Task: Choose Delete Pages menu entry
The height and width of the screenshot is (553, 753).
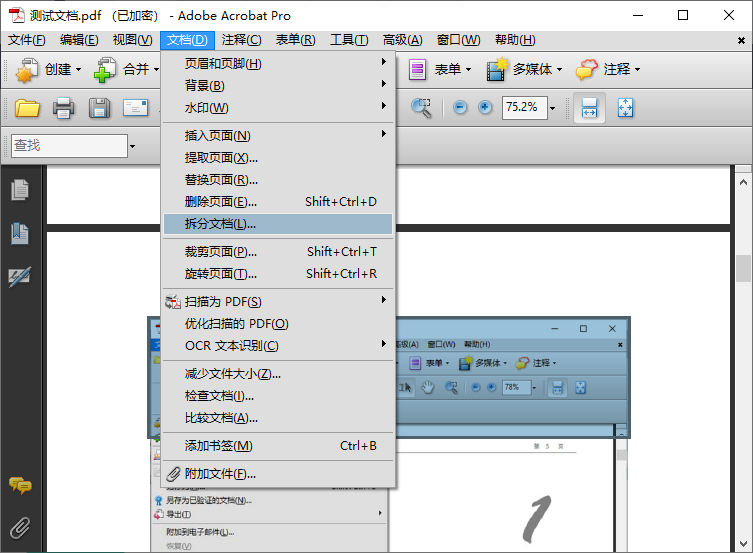Action: click(x=278, y=202)
